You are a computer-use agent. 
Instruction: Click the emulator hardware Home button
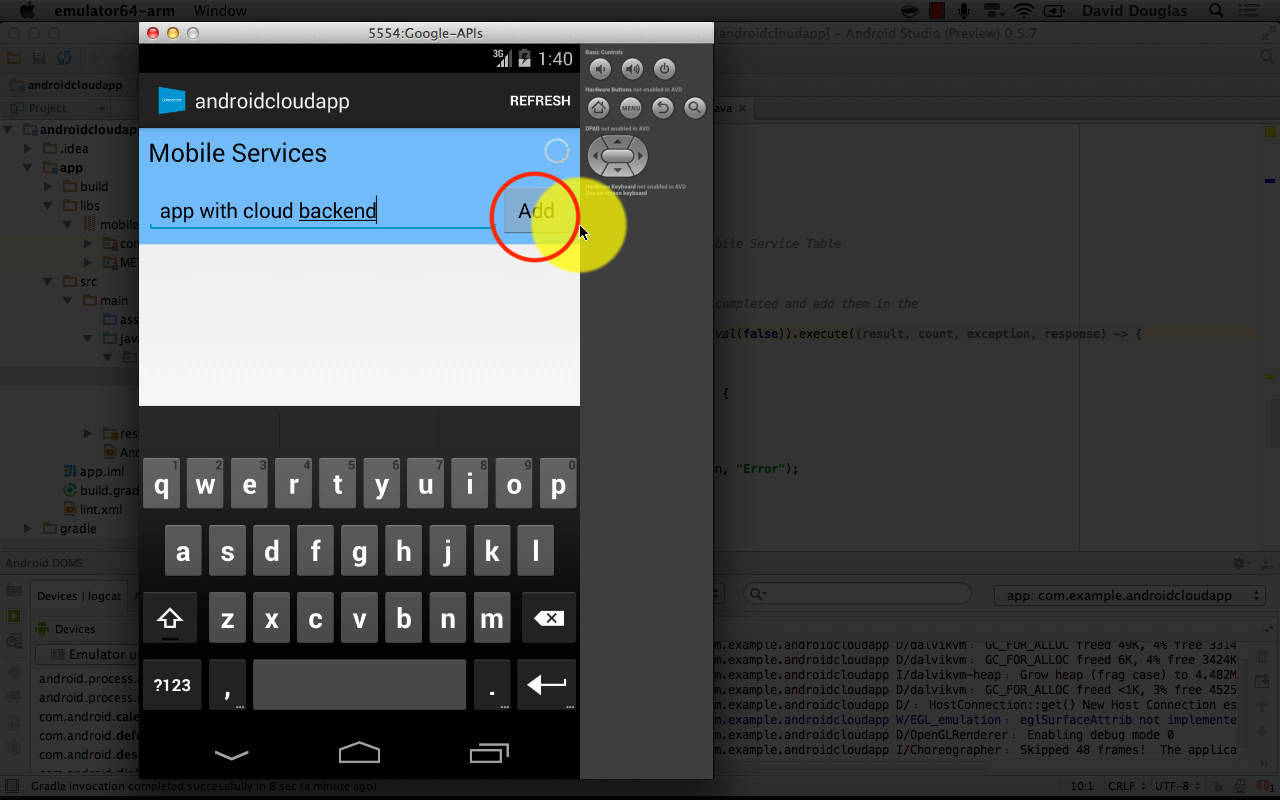(x=598, y=108)
